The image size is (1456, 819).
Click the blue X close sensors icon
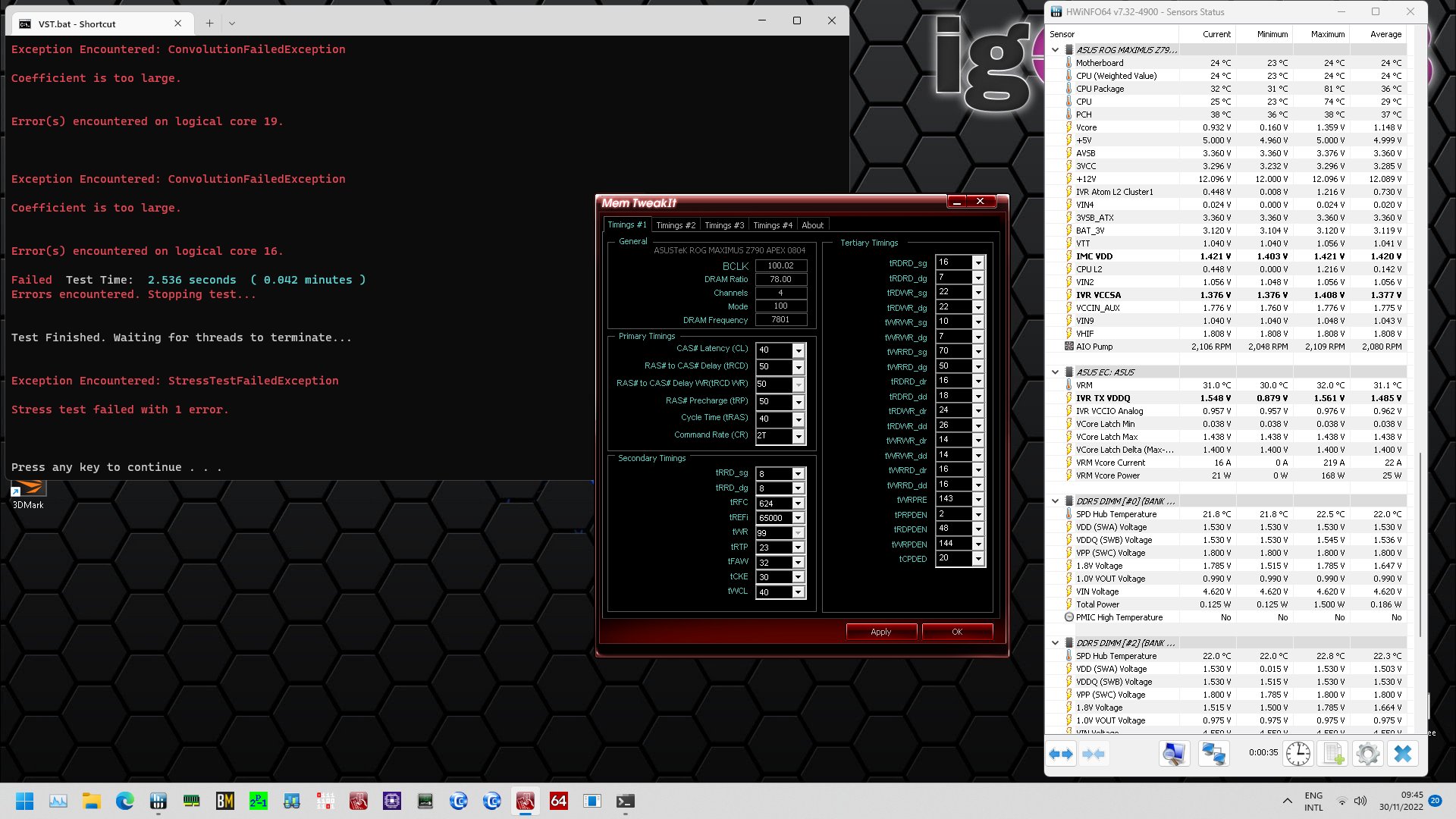[1403, 754]
